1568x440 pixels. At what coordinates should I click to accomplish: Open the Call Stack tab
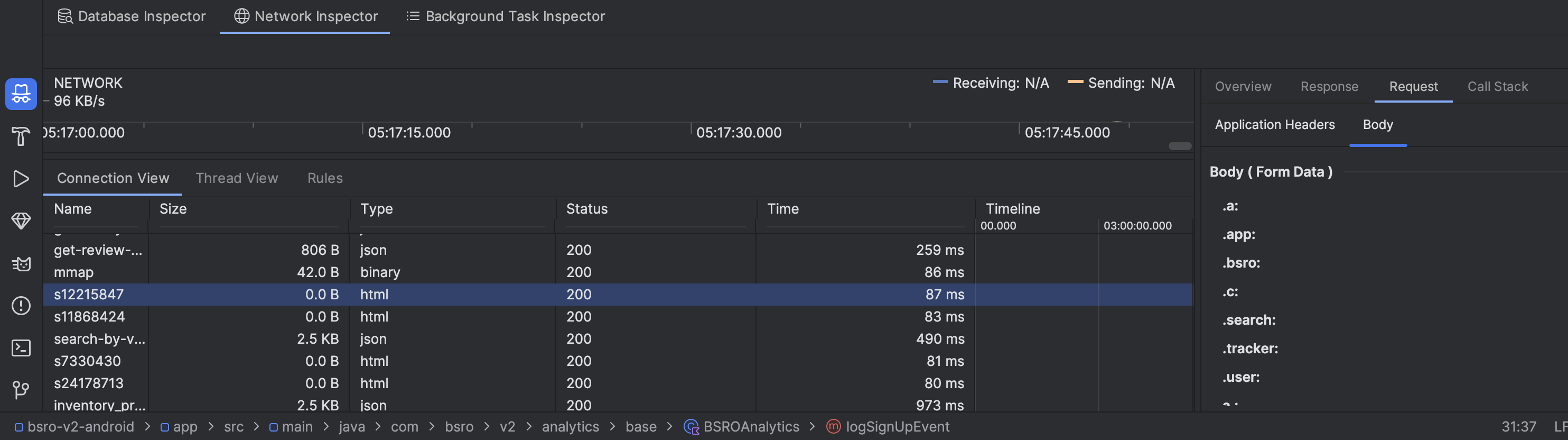pyautogui.click(x=1497, y=87)
